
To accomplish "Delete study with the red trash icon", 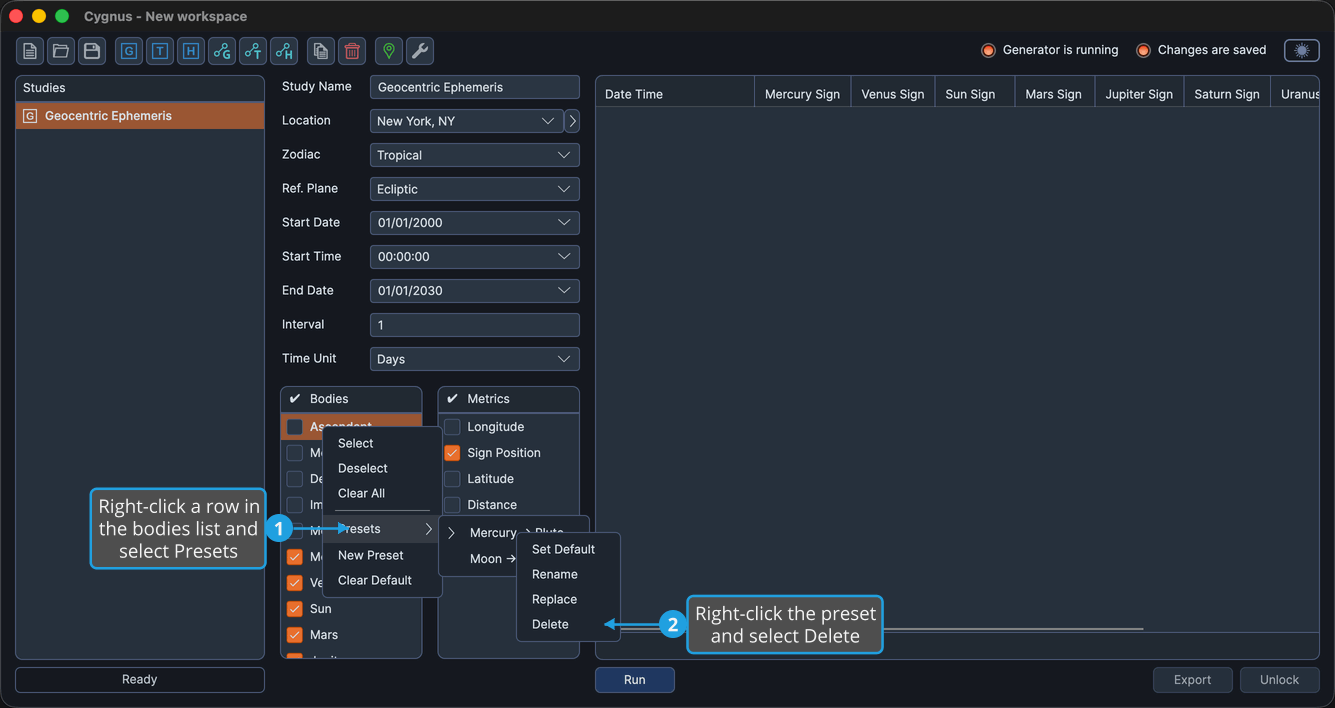I will 352,51.
